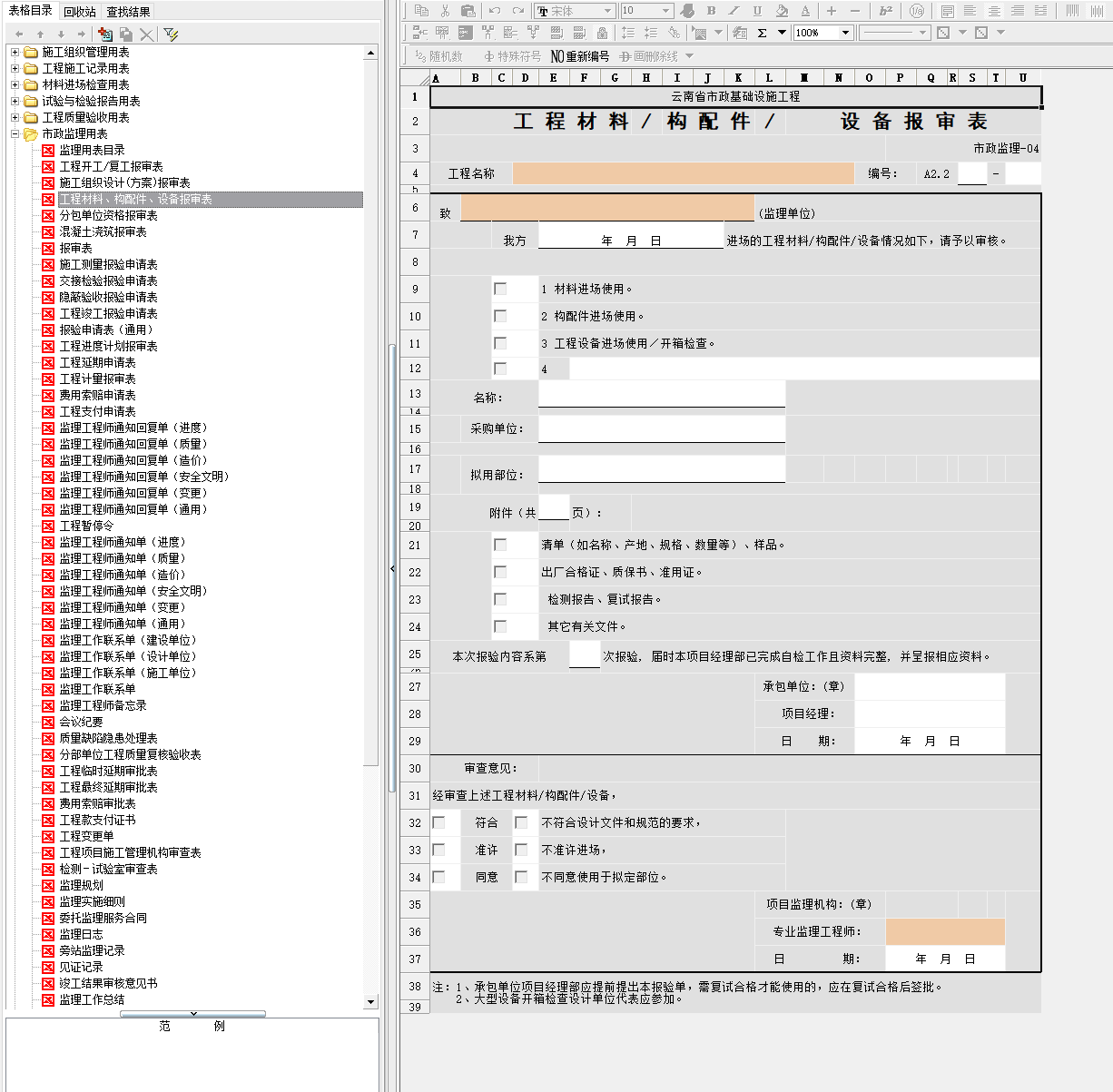The image size is (1113, 1092).
Task: Switch to the 表格目录 tab
Action: tap(30, 11)
